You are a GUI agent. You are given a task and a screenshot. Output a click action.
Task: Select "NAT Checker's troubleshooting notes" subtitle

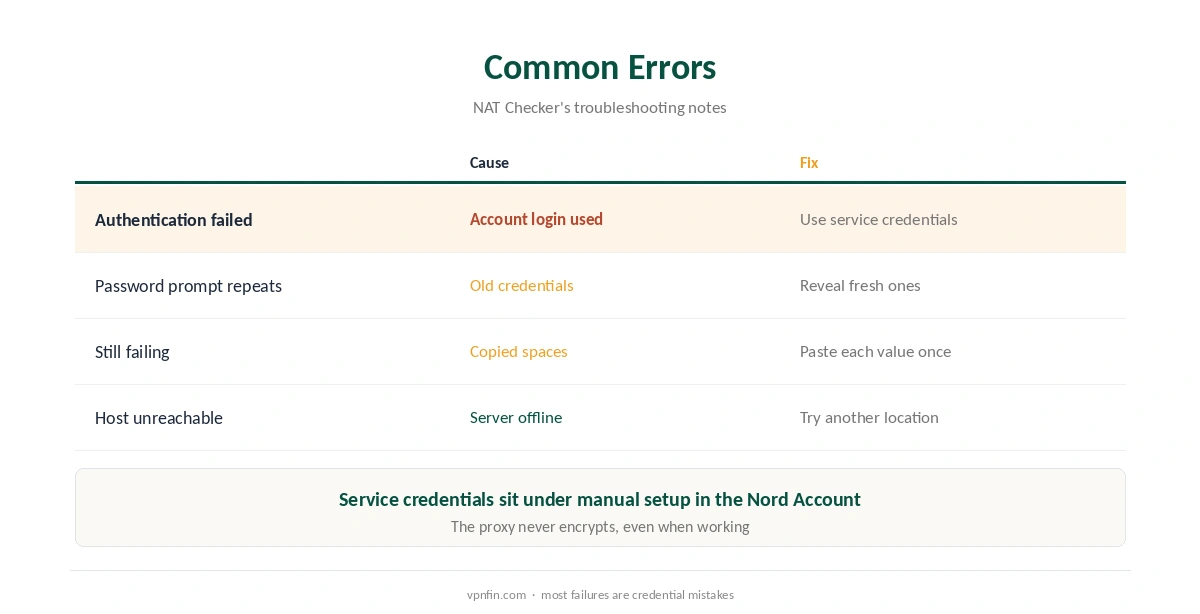click(600, 107)
